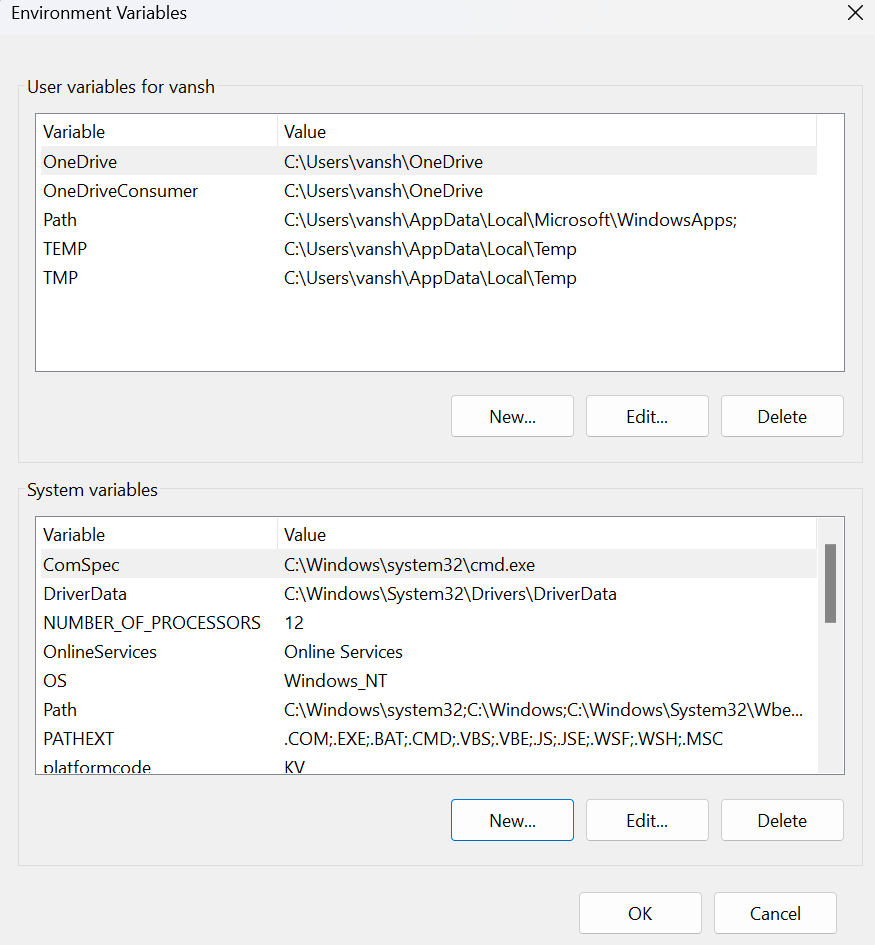Click Delete under System variables

(x=782, y=821)
